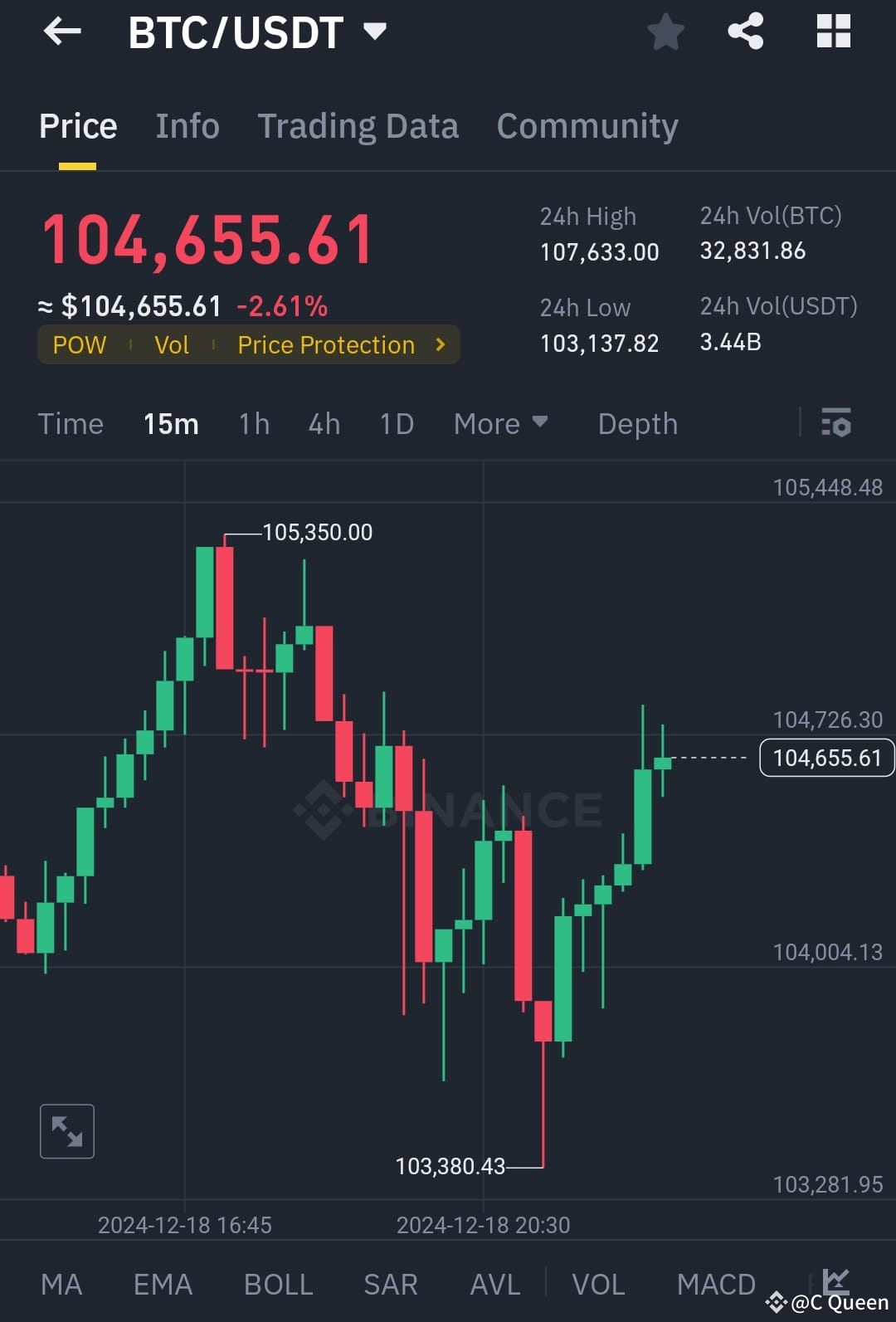Toggle the MACD indicator
Screen dimensions: 896x1322
[x=715, y=1284]
